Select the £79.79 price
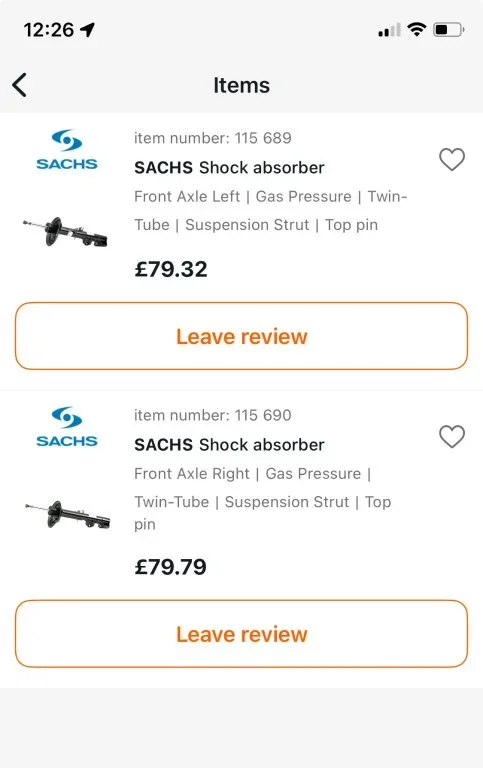 pyautogui.click(x=170, y=567)
